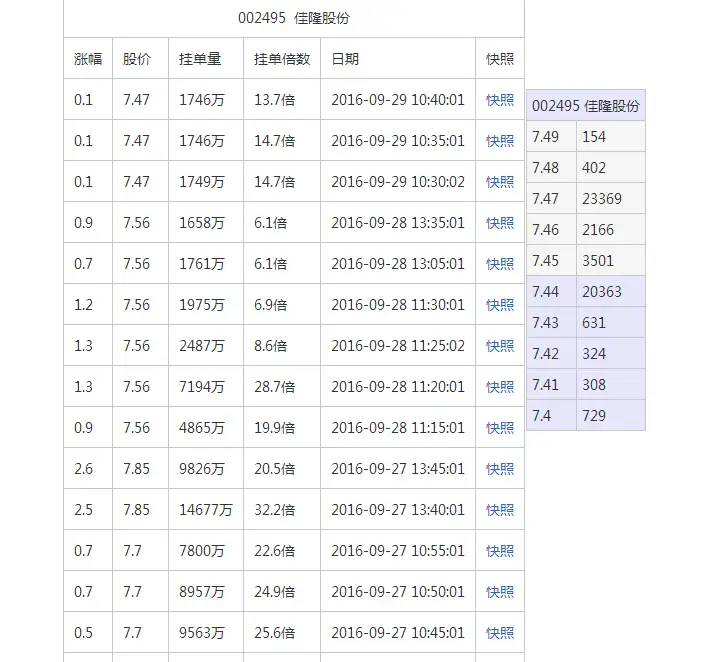Click the 2.5 涨幅 cell
Screen dimensions: 713x662
[88, 510]
